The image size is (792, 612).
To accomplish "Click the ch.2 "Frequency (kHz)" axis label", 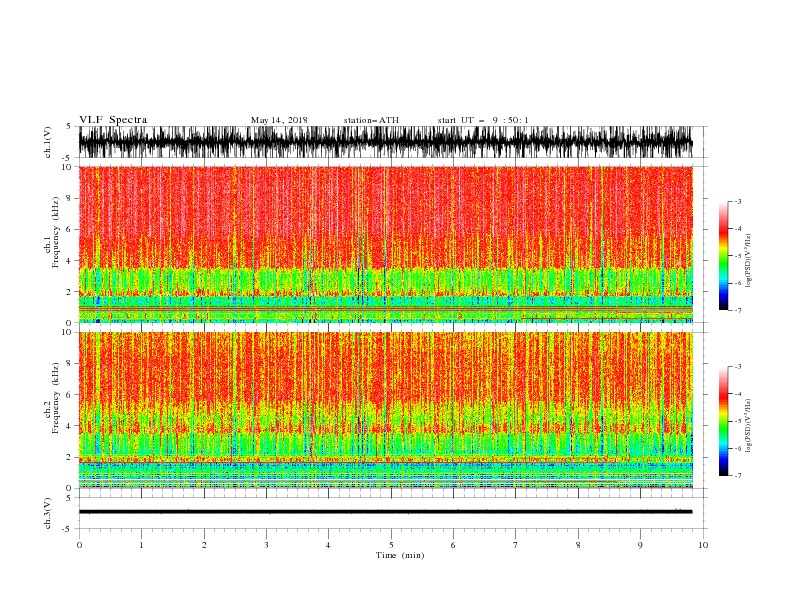I will click(x=56, y=398).
